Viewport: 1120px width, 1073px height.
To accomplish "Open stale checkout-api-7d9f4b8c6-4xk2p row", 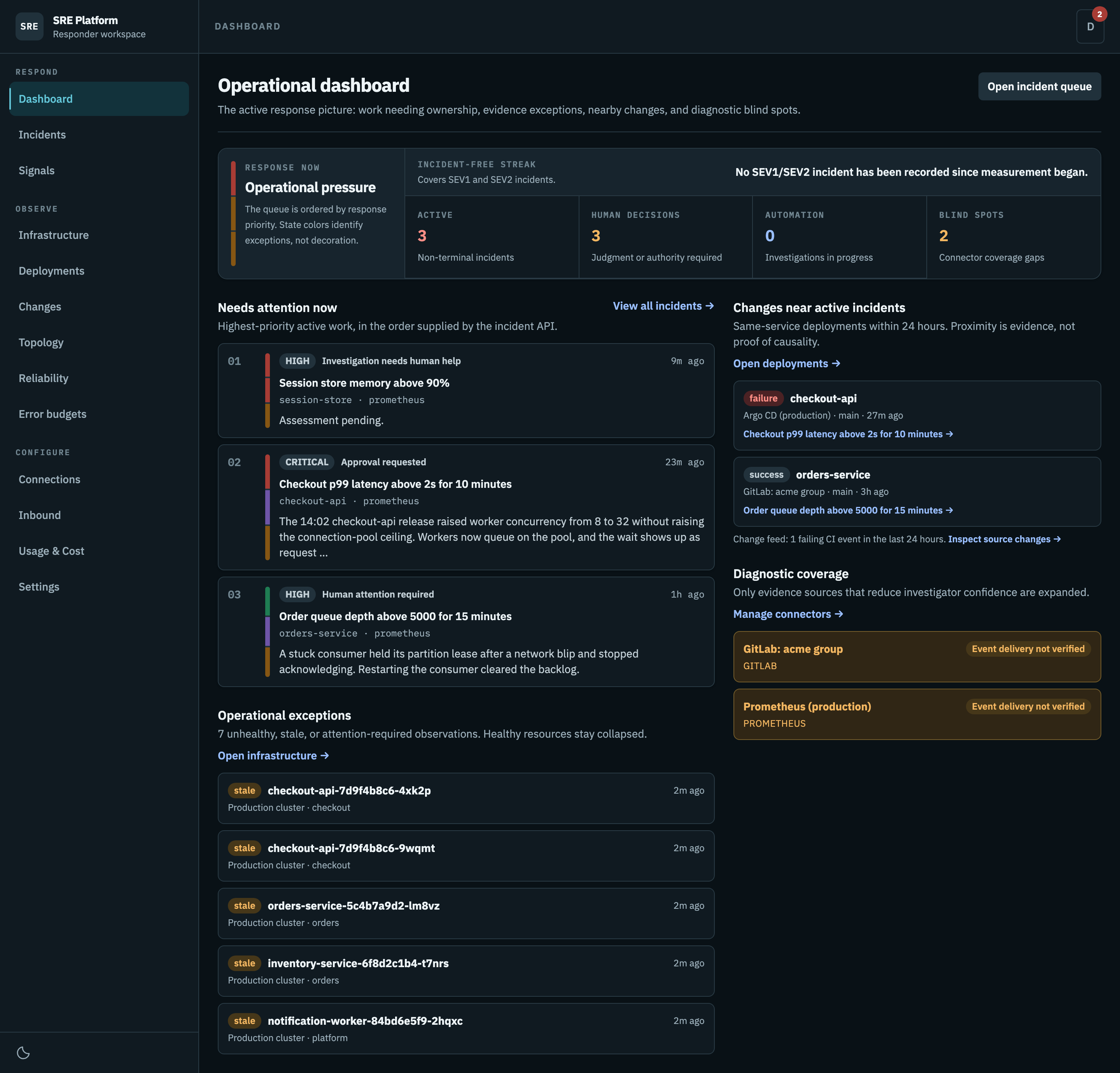I will point(466,798).
